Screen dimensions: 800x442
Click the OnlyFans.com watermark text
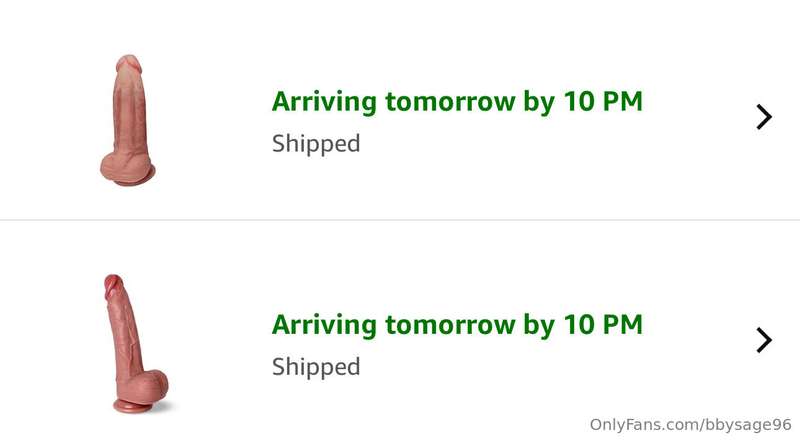(x=690, y=425)
